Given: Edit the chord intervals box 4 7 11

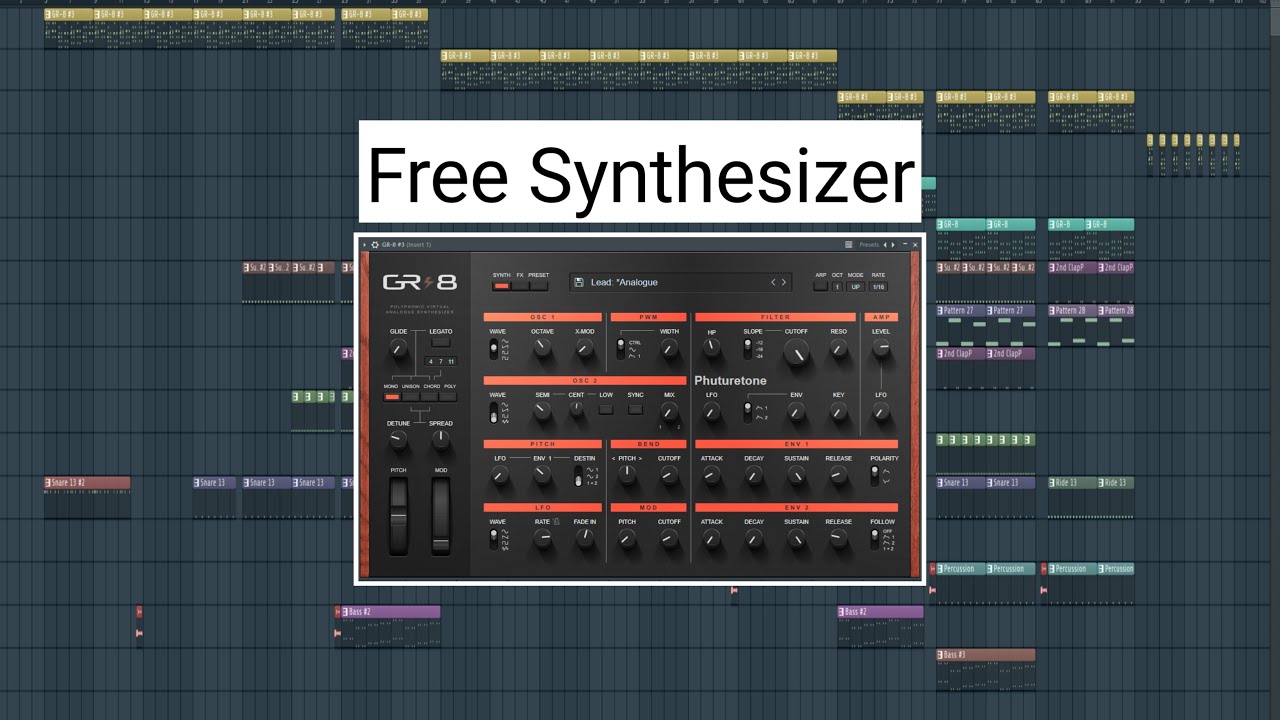Looking at the screenshot, I should click(440, 361).
